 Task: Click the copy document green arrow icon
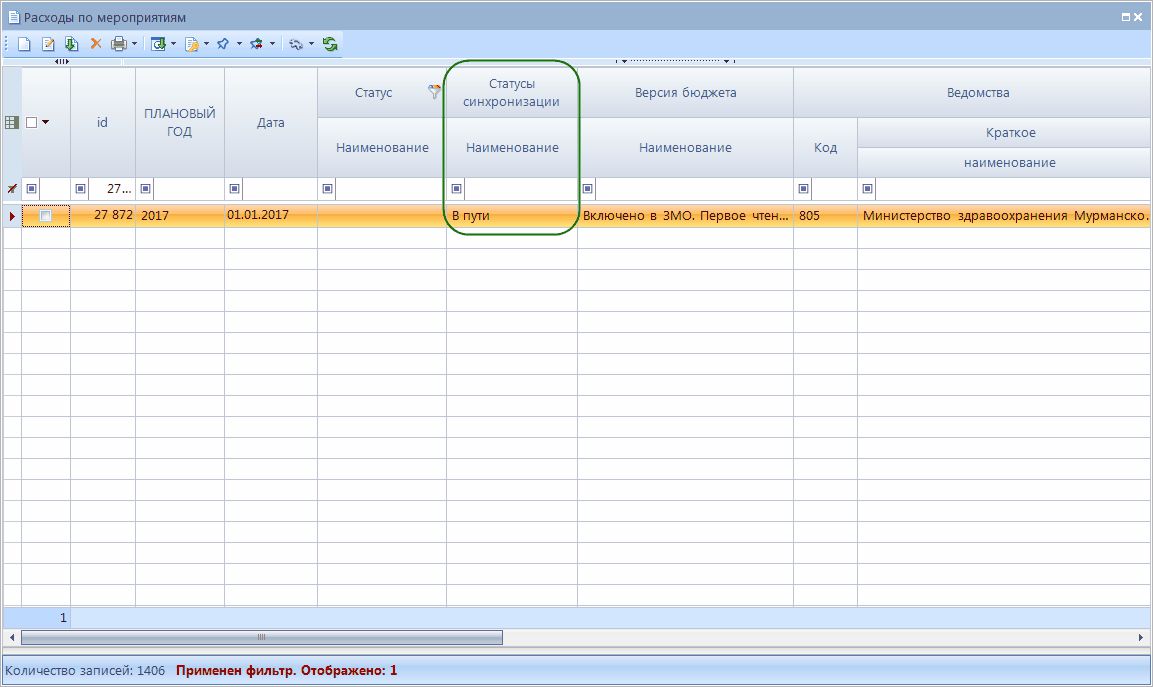(x=71, y=44)
